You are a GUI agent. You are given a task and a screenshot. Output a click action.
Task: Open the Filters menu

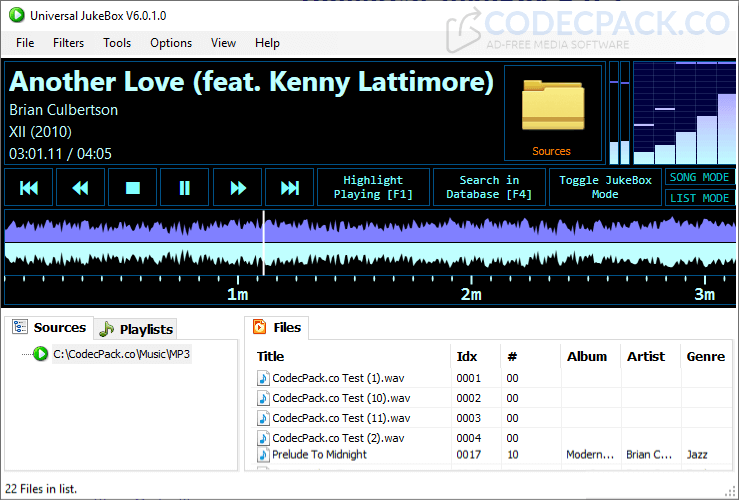click(68, 43)
